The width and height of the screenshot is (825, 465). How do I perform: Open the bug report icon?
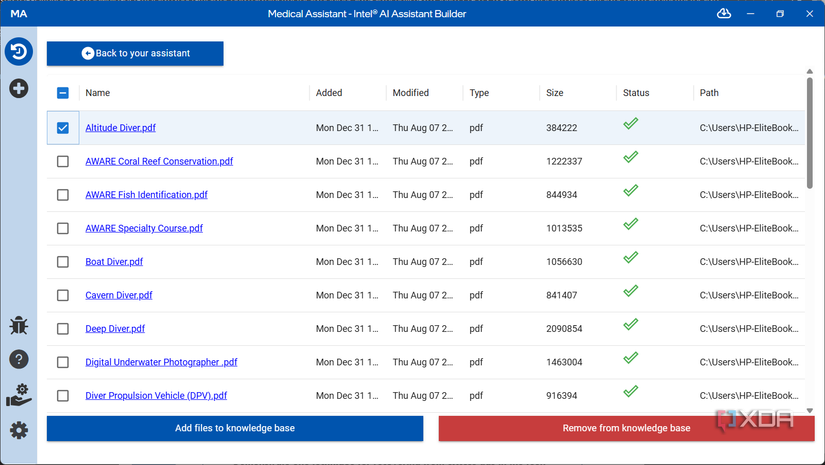(18, 325)
